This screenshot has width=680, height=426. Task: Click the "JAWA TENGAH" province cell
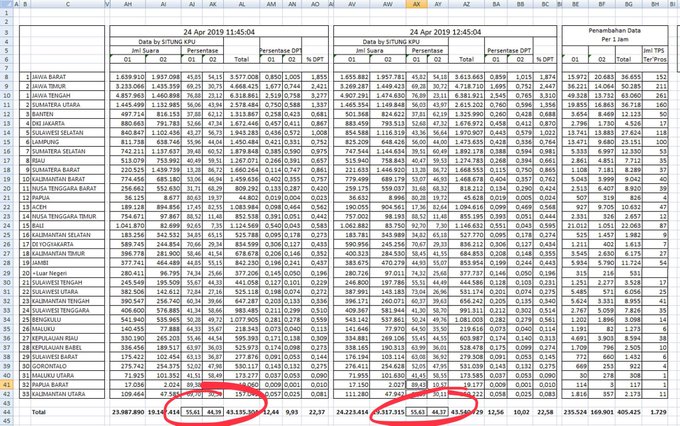pyautogui.click(x=68, y=95)
